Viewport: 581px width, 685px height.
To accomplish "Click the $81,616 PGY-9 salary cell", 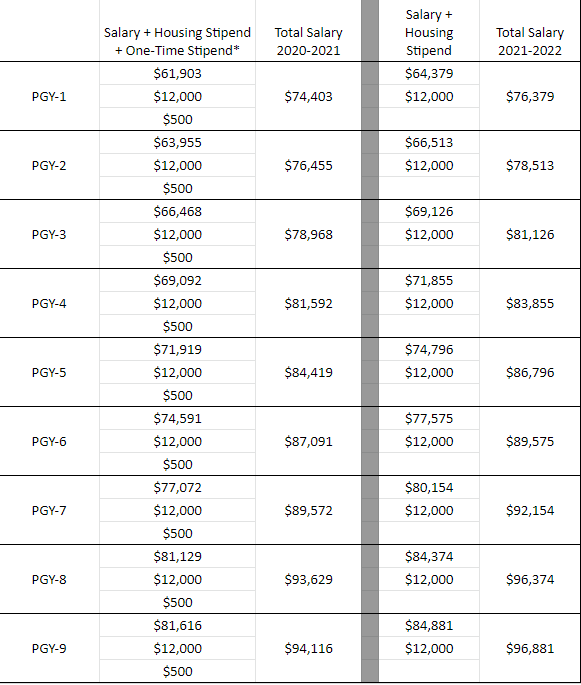I will pos(177,626).
